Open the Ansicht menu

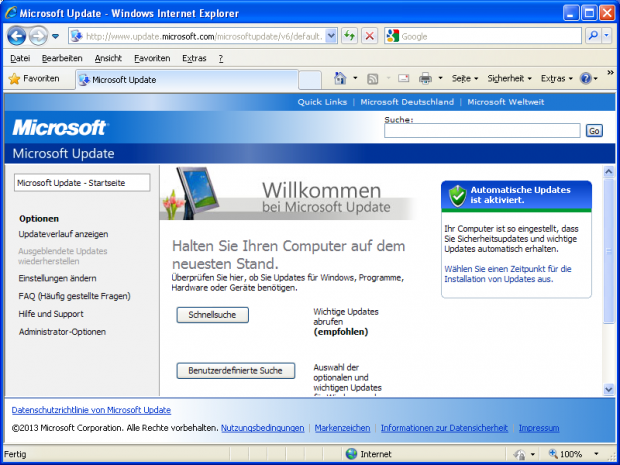click(x=108, y=59)
